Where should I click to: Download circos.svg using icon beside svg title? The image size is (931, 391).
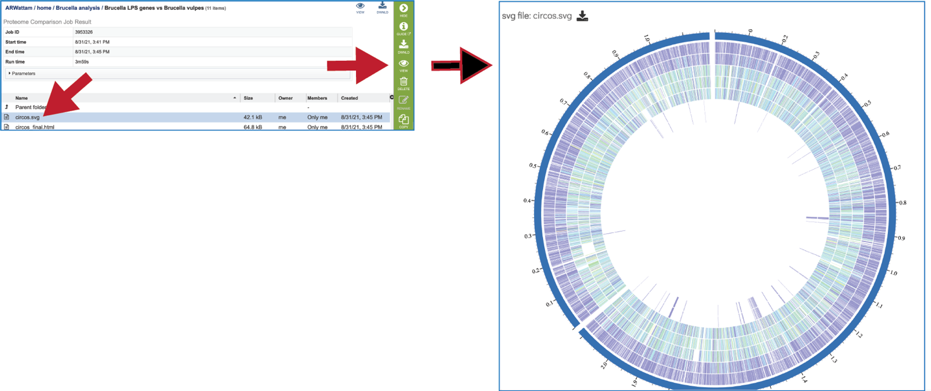click(x=582, y=17)
